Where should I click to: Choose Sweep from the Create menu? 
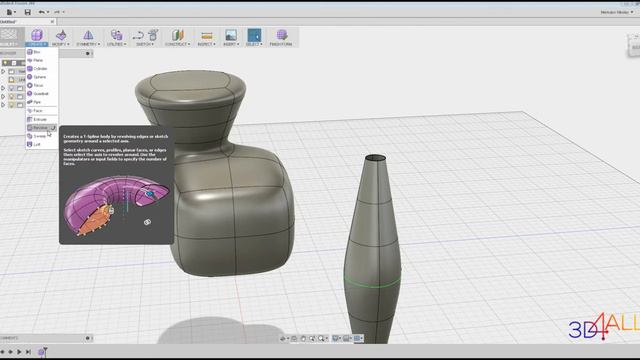tap(41, 136)
